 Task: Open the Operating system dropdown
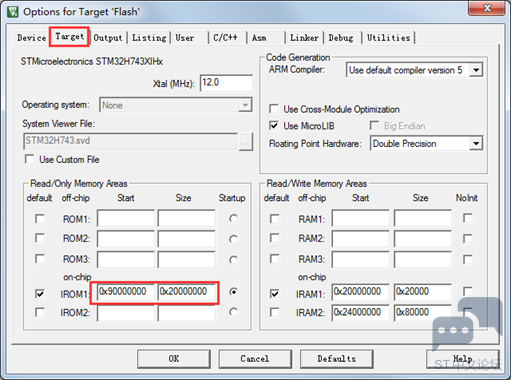pos(175,105)
